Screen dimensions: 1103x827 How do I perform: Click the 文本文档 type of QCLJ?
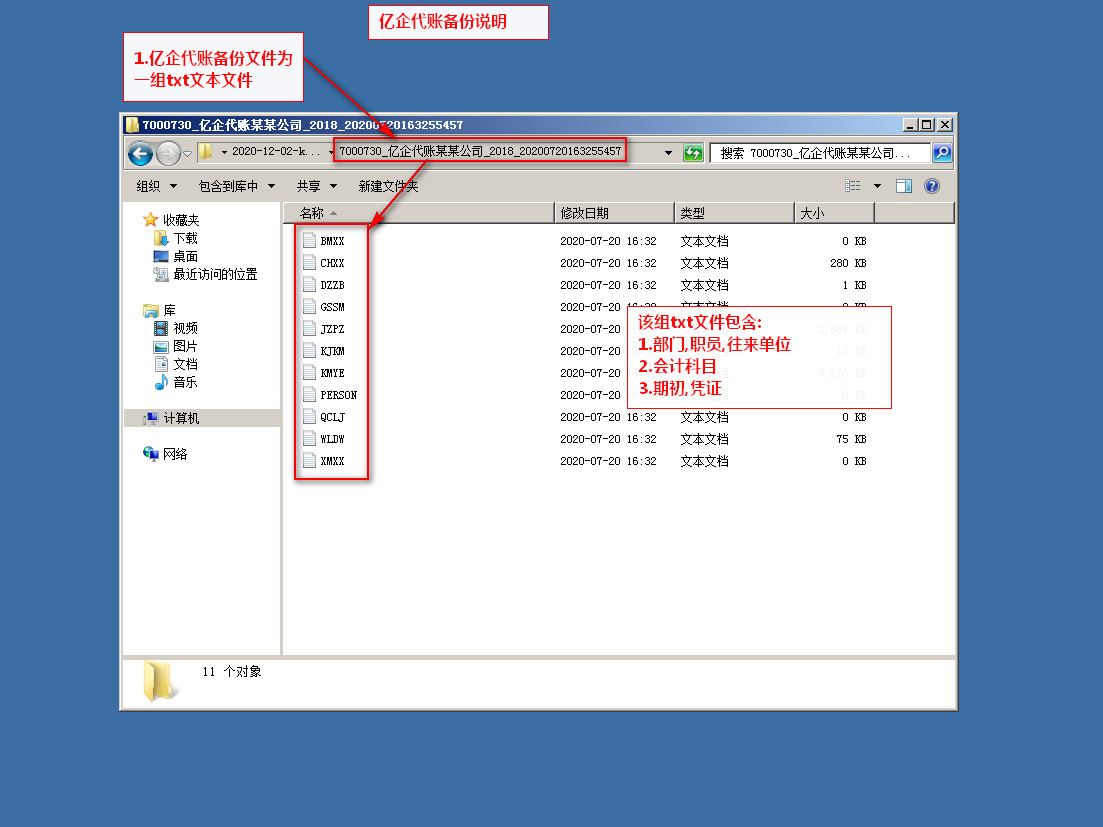tap(704, 417)
